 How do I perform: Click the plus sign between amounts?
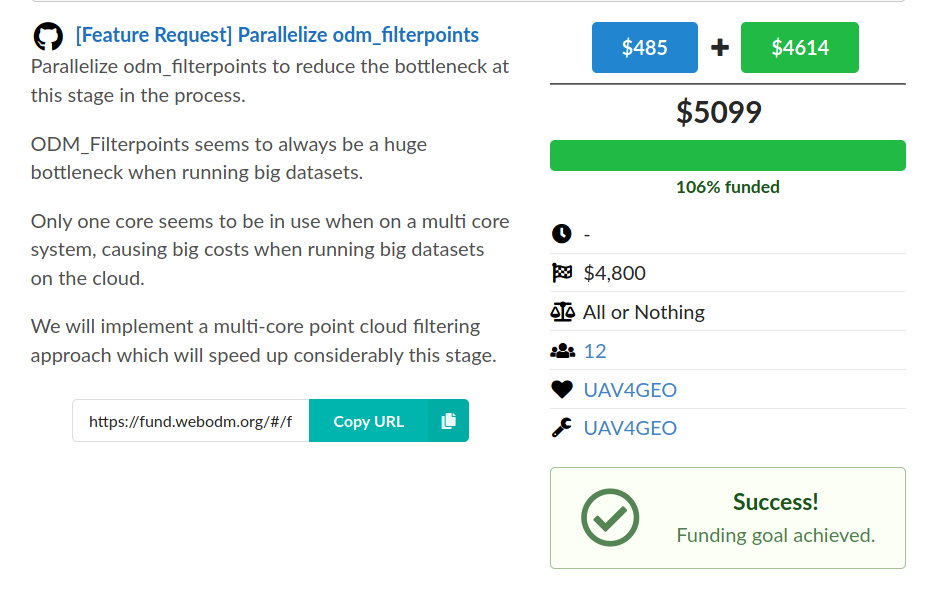pyautogui.click(x=719, y=47)
